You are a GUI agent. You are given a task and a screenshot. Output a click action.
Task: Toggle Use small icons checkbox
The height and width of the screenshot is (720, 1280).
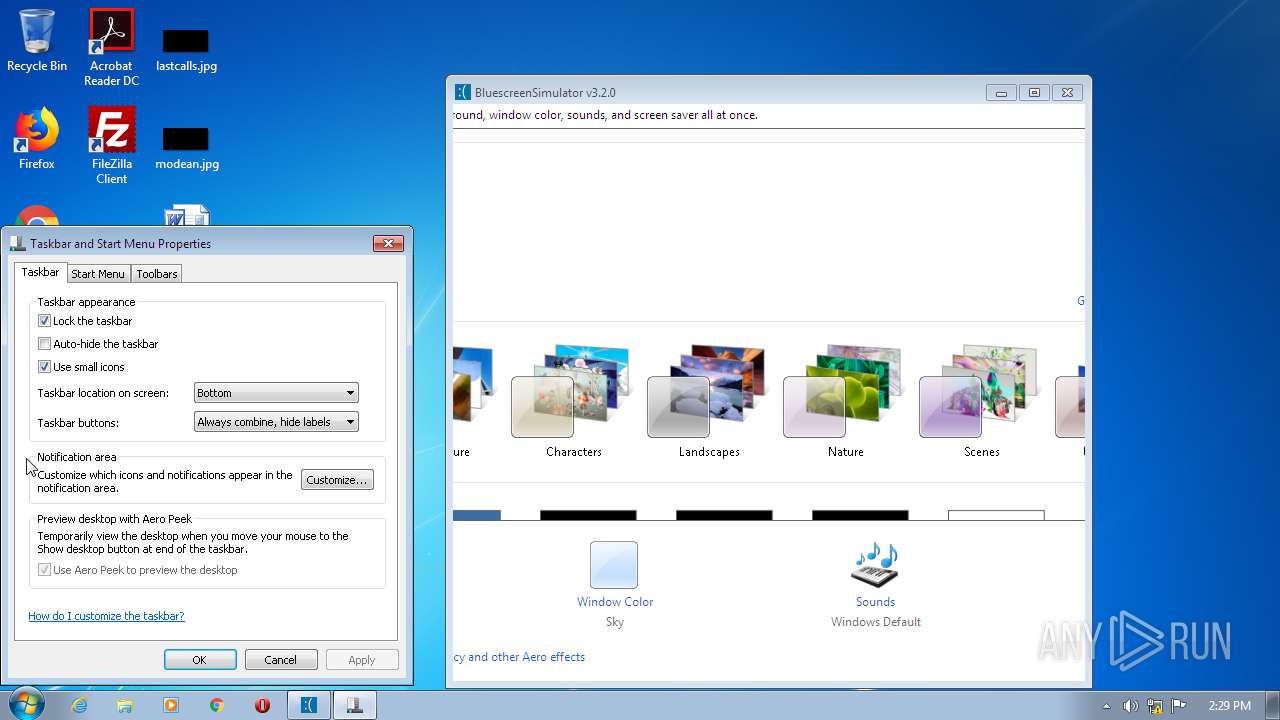point(44,367)
